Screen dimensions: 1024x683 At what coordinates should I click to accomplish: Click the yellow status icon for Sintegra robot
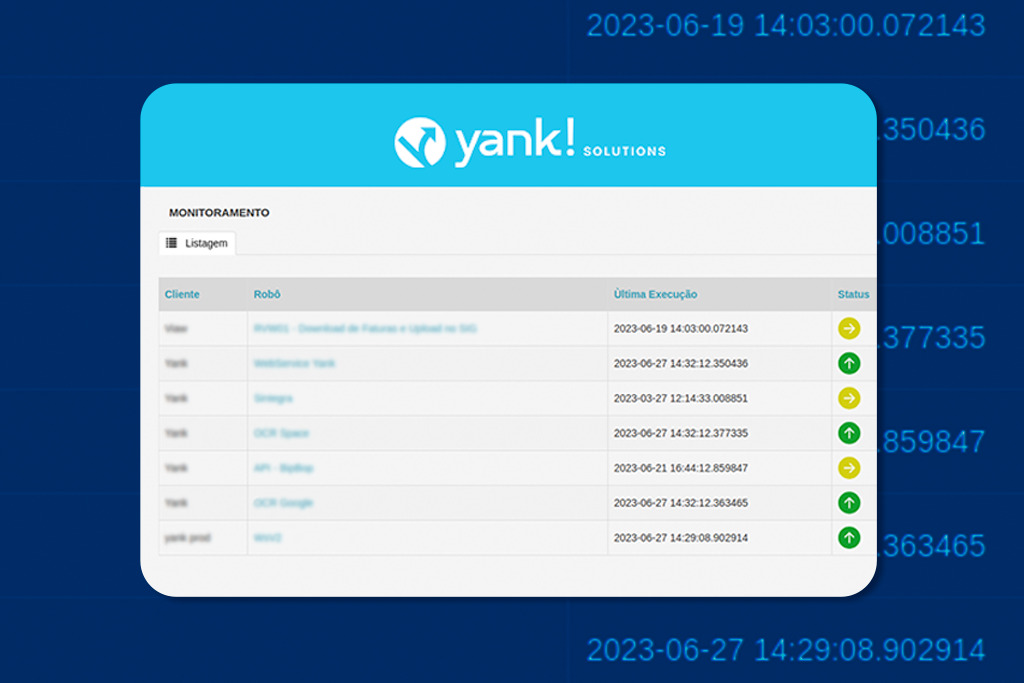coord(849,398)
